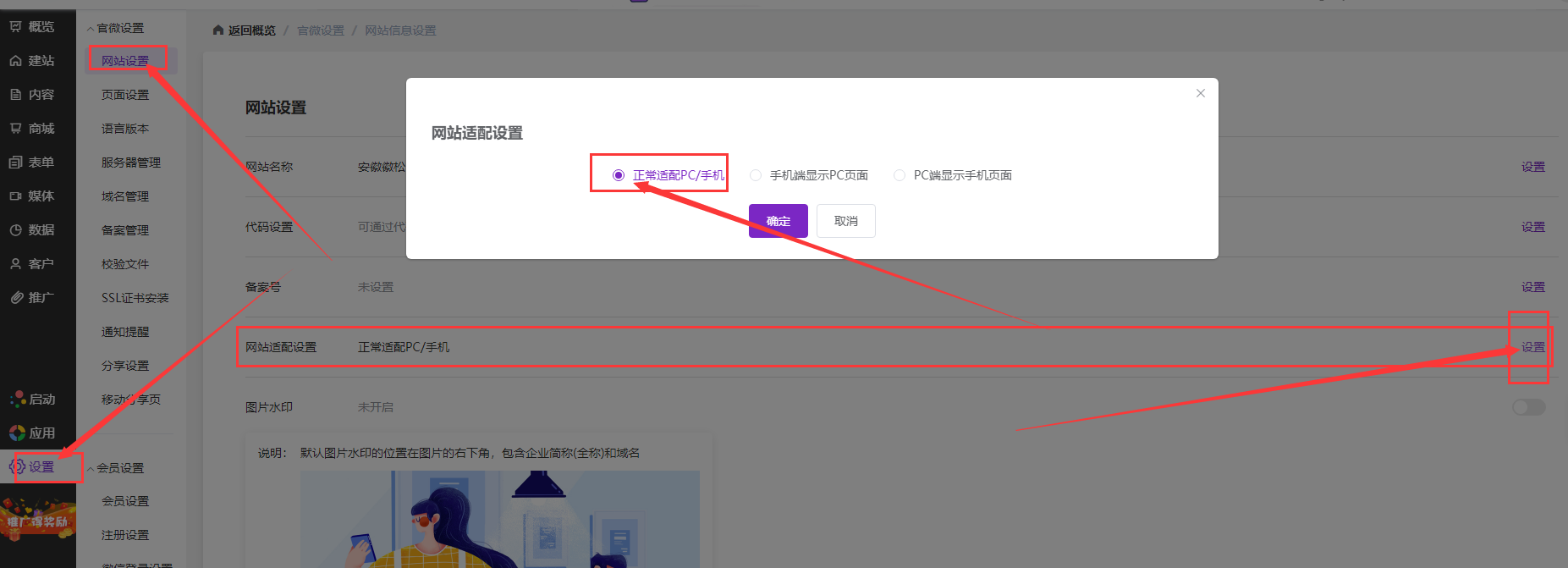Open 网站设置 in the settings menu
Viewport: 1568px width, 568px height.
[125, 61]
